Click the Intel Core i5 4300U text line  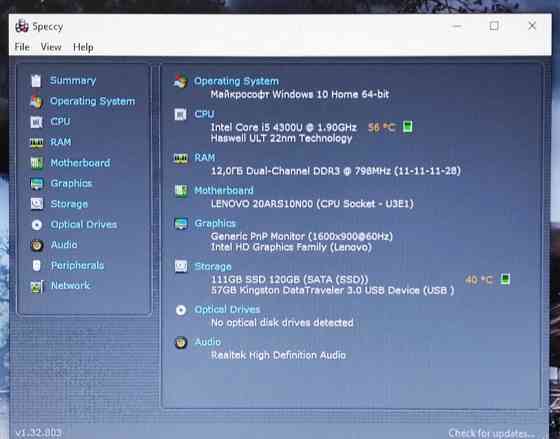(x=284, y=127)
